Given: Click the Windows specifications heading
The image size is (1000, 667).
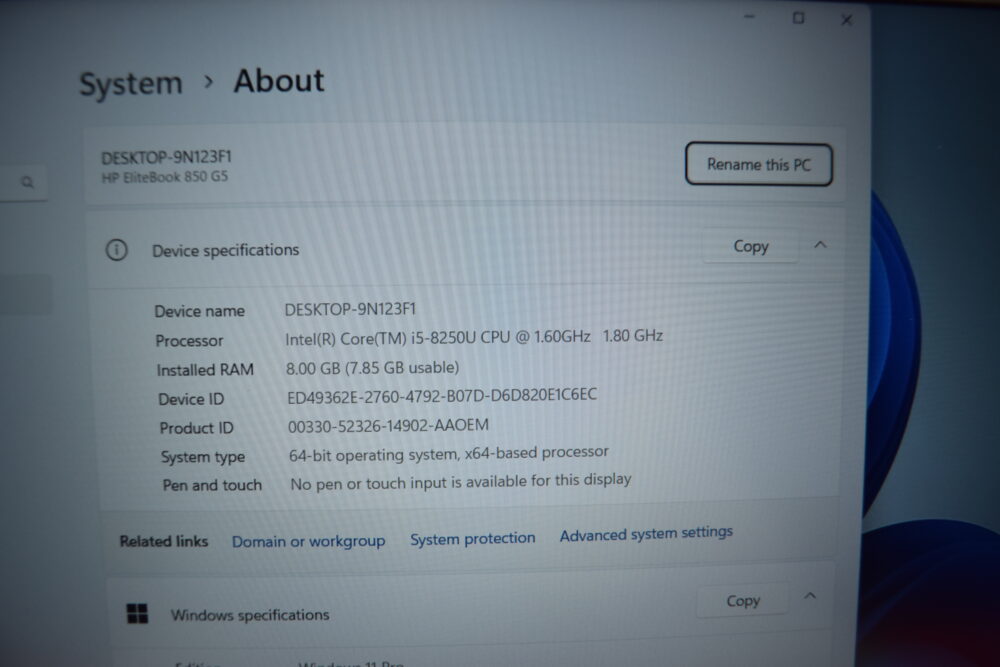Looking at the screenshot, I should (250, 615).
